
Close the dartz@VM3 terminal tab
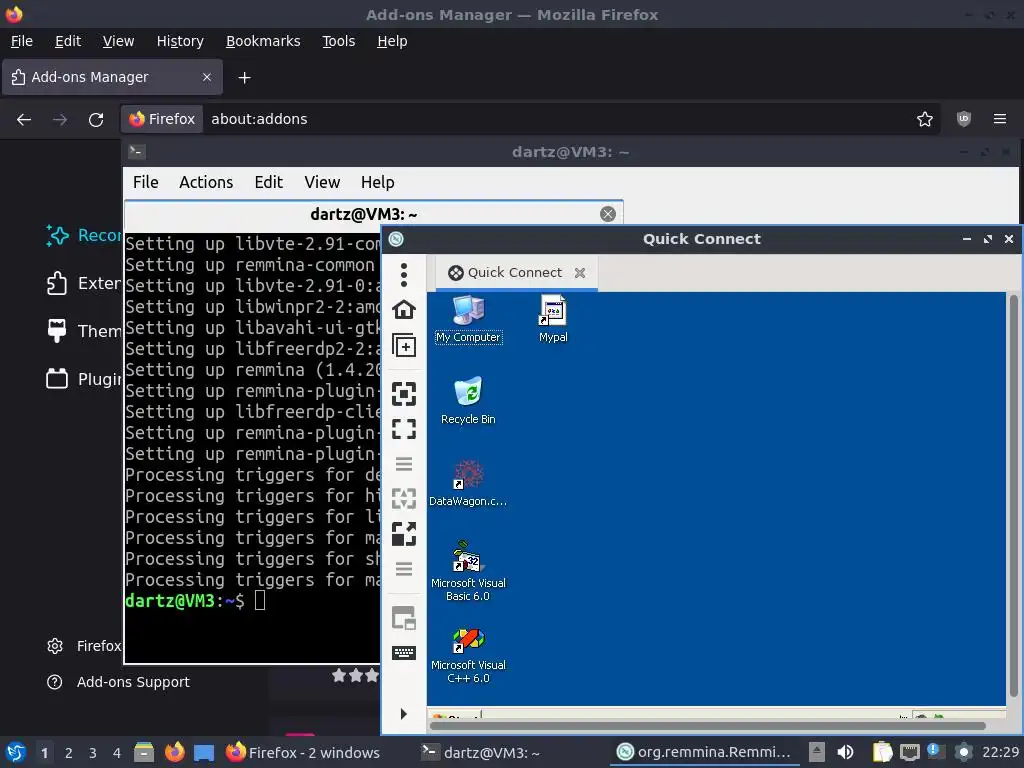point(607,214)
